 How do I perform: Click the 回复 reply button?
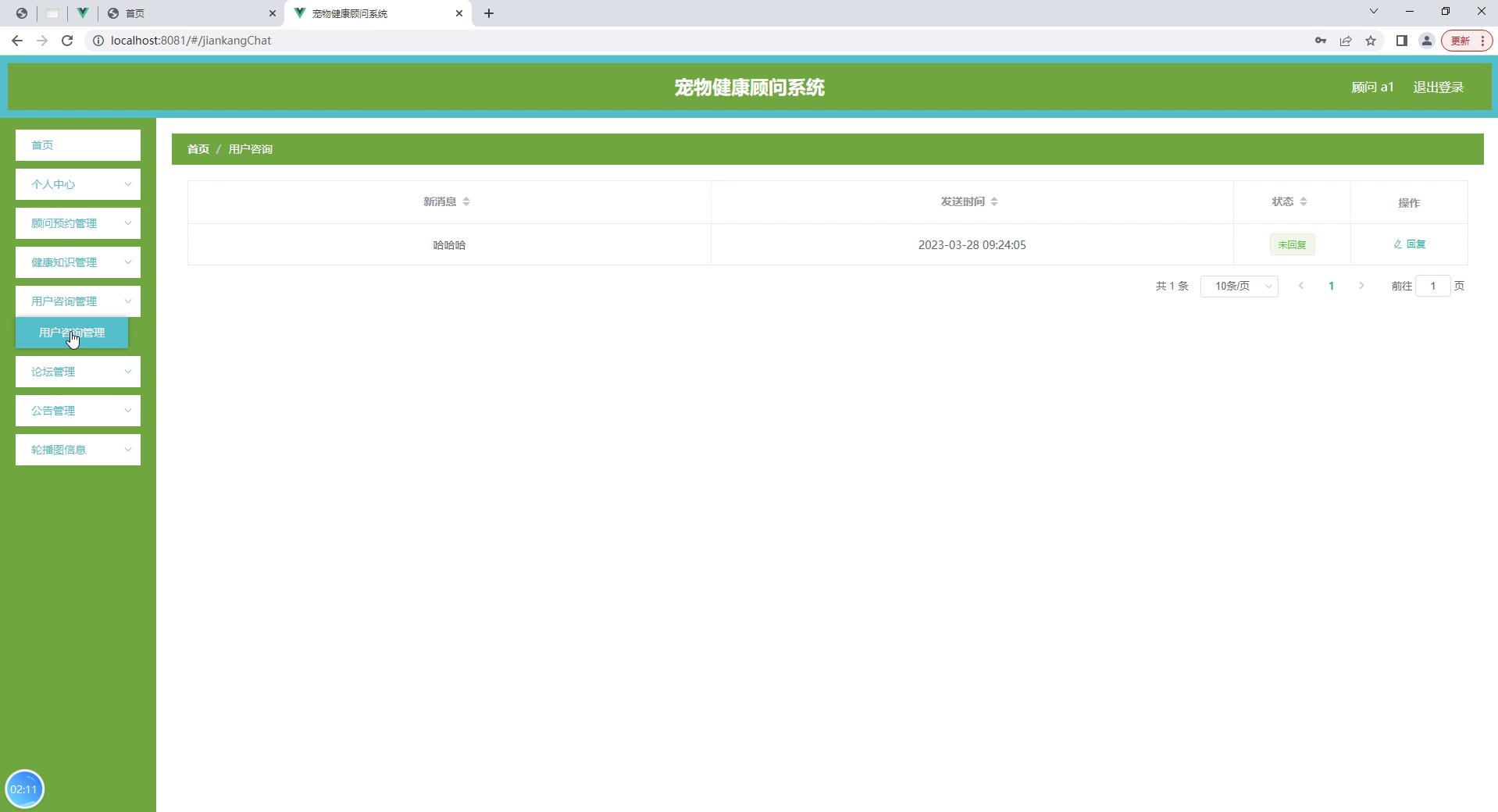point(1409,244)
